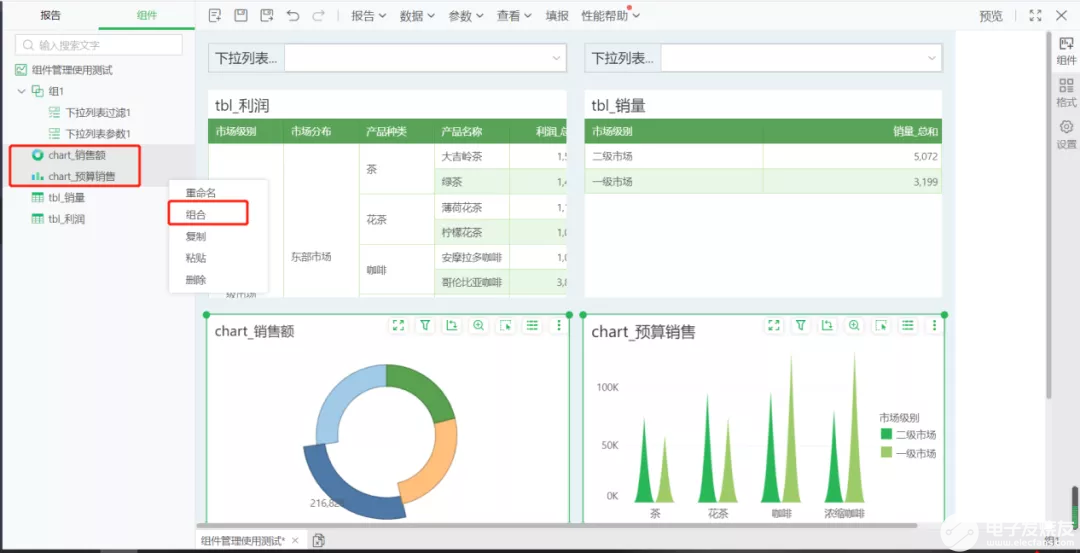Image resolution: width=1080 pixels, height=553 pixels.
Task: Click the list icon on chart_预算销售
Action: click(908, 325)
